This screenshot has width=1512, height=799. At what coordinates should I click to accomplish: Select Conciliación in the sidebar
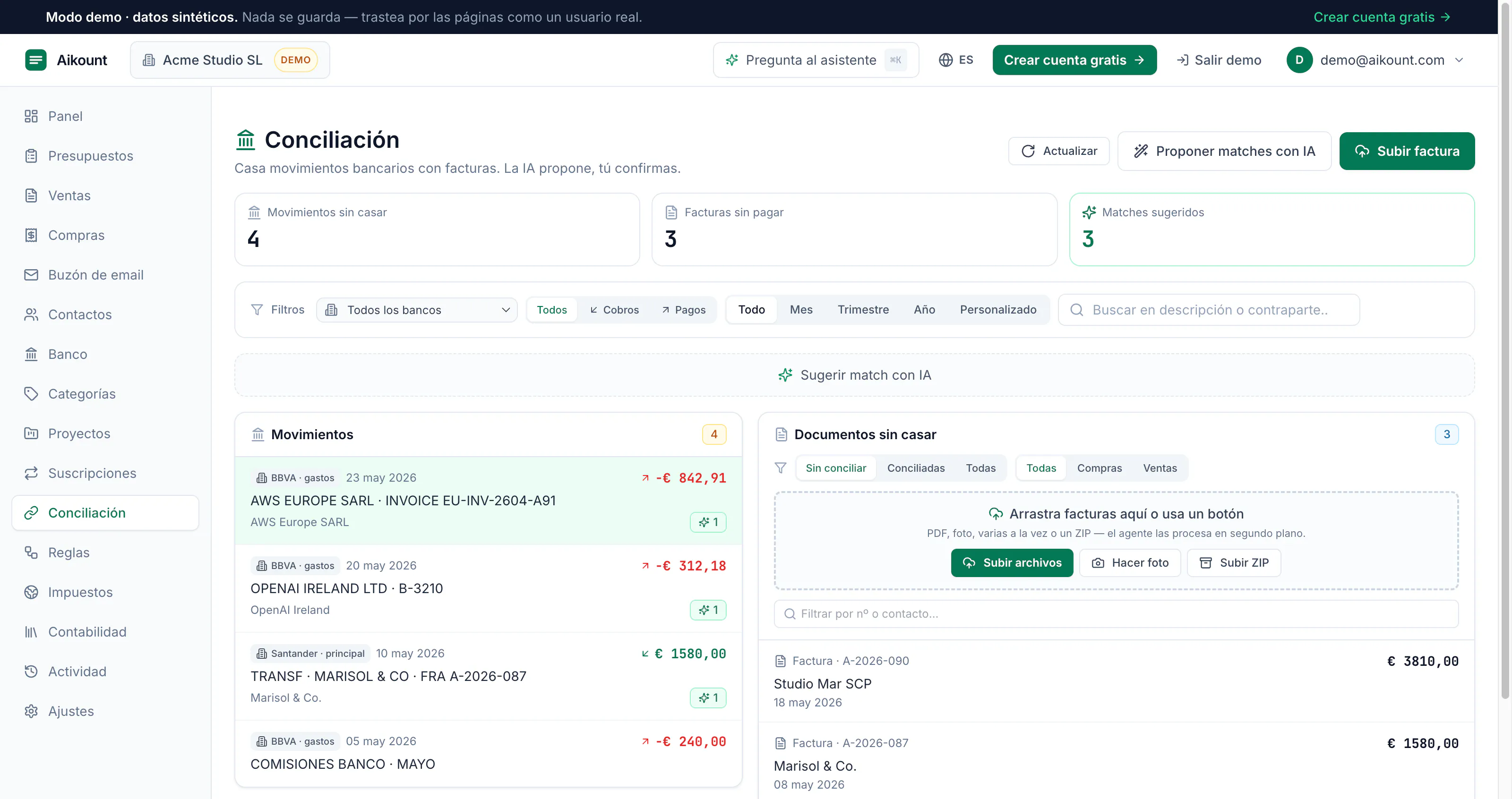coord(105,513)
